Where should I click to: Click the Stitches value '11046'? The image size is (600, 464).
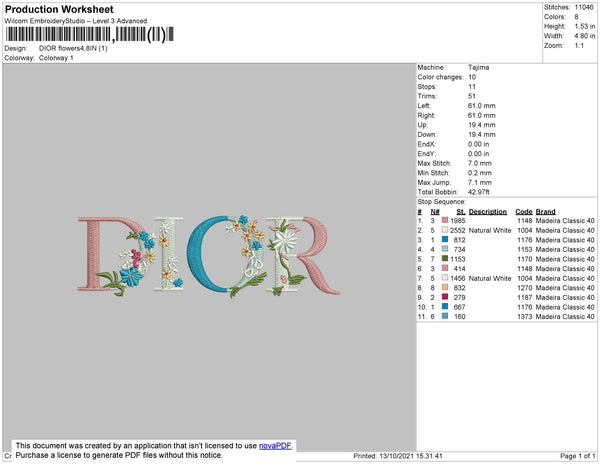tap(584, 7)
